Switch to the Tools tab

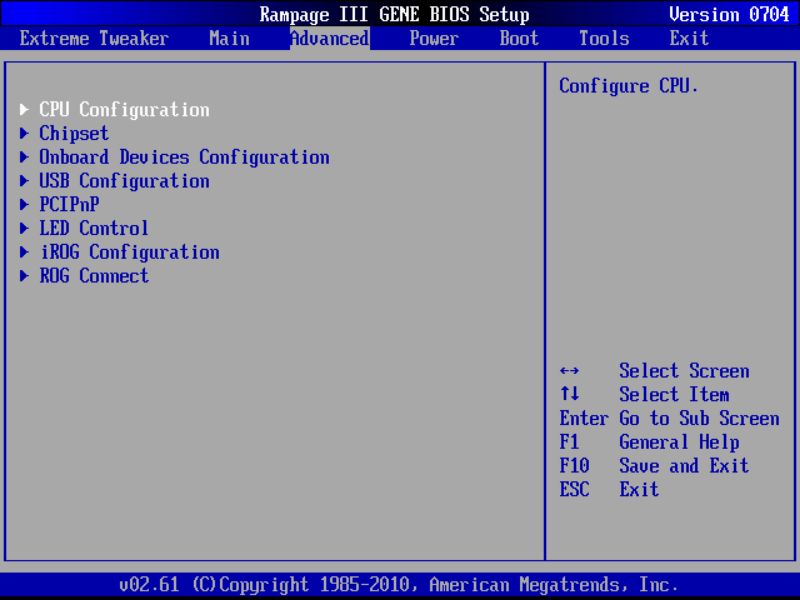[604, 39]
